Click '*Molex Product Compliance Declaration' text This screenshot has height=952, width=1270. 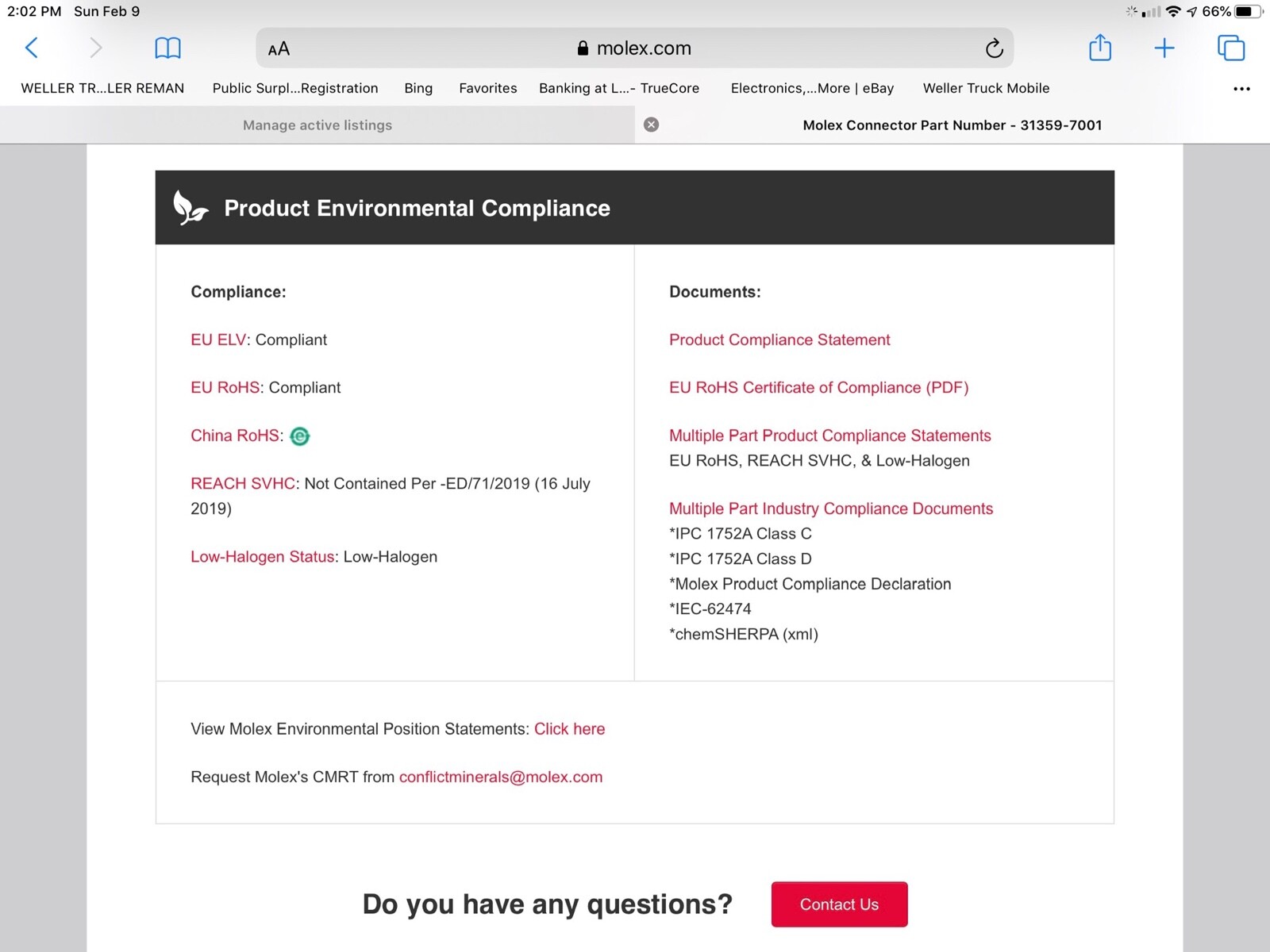810,584
